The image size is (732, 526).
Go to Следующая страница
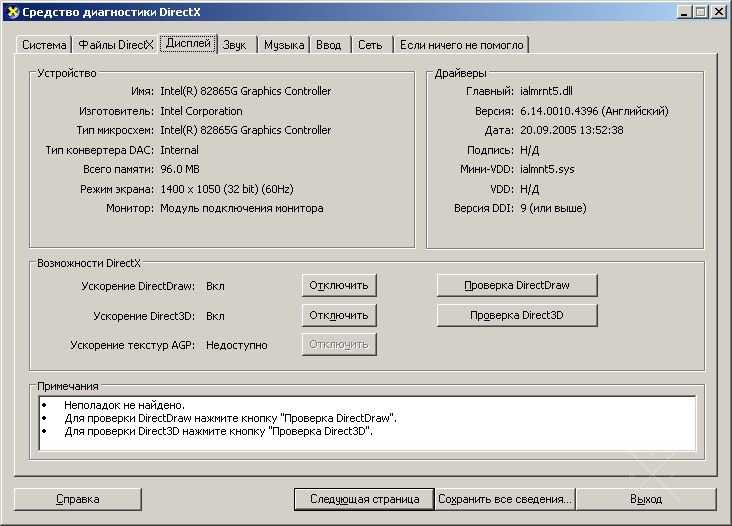pos(365,499)
